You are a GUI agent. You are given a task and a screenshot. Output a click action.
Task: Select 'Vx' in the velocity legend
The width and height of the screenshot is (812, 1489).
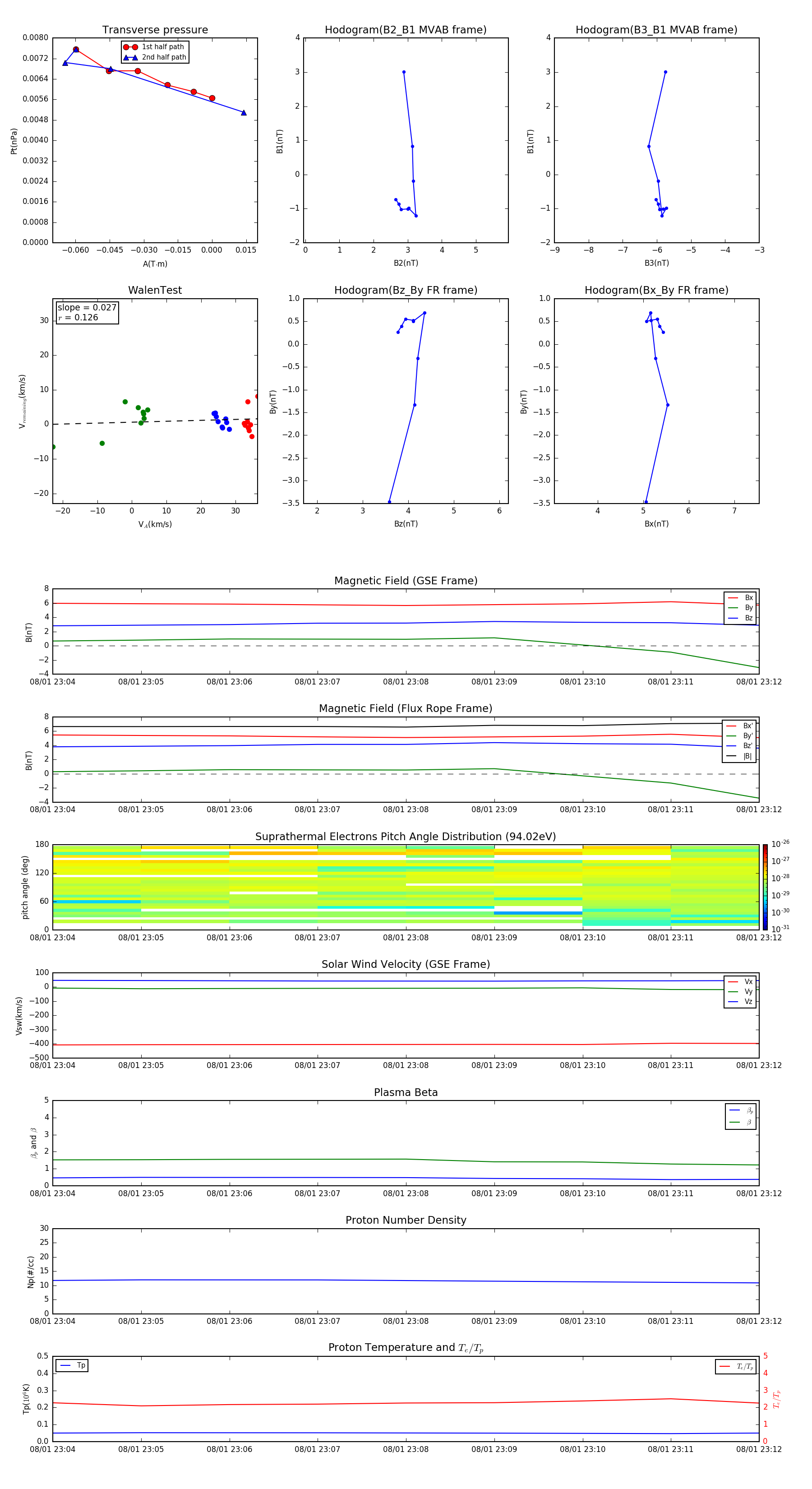[x=741, y=981]
